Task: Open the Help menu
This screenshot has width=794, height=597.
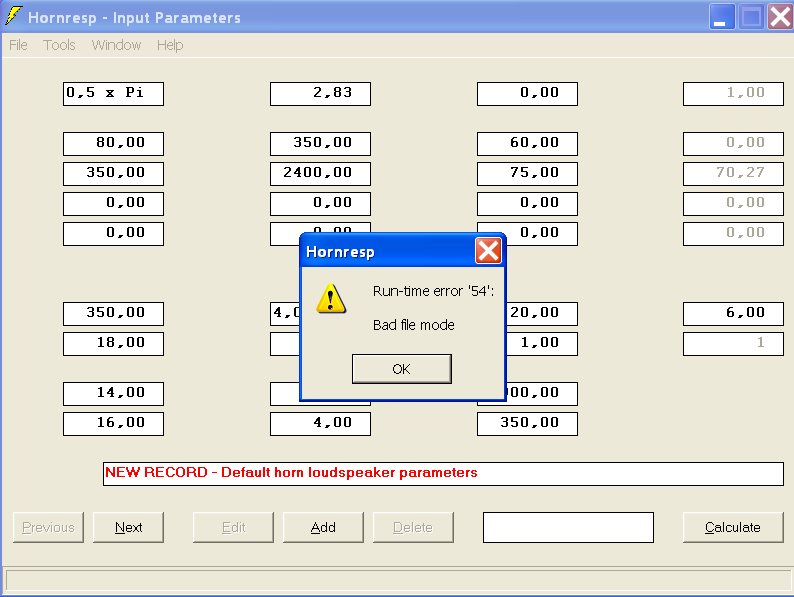Action: pos(170,45)
